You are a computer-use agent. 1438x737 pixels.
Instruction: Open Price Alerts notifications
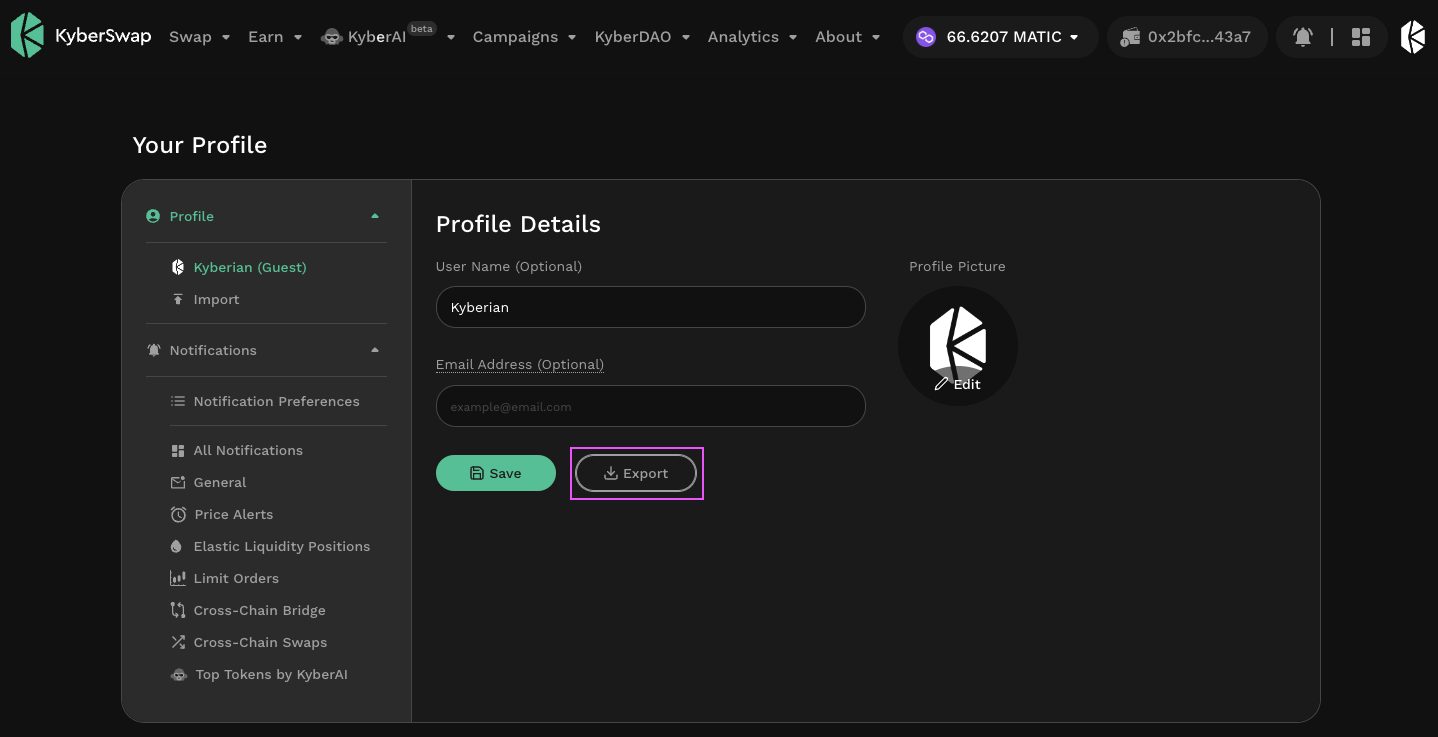[x=233, y=514]
